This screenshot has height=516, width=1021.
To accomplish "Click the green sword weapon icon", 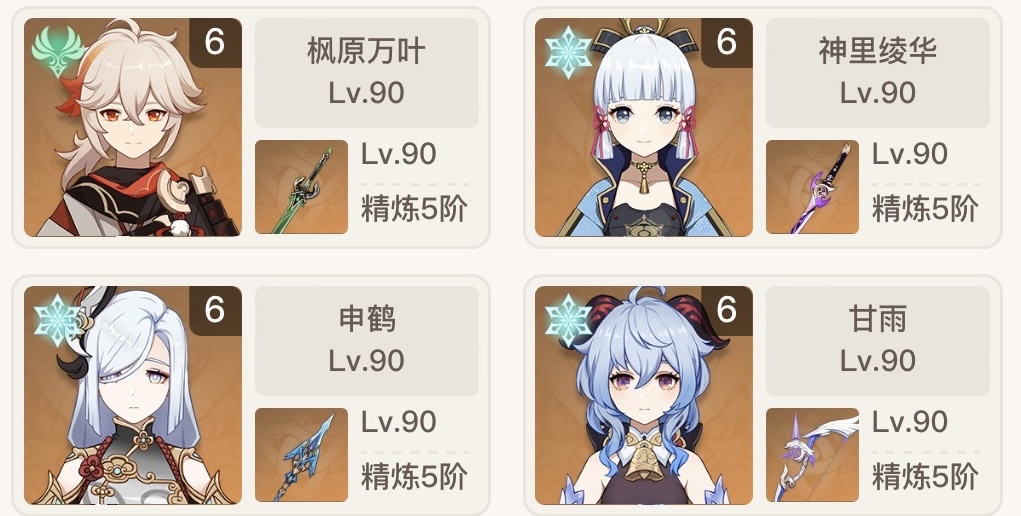I will [301, 187].
